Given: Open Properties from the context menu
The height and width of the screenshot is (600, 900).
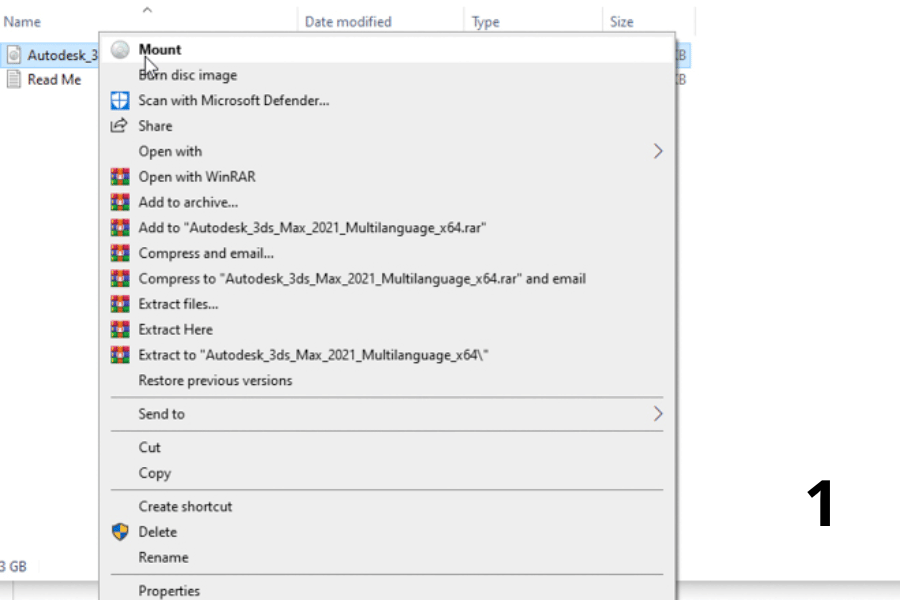Looking at the screenshot, I should (169, 590).
